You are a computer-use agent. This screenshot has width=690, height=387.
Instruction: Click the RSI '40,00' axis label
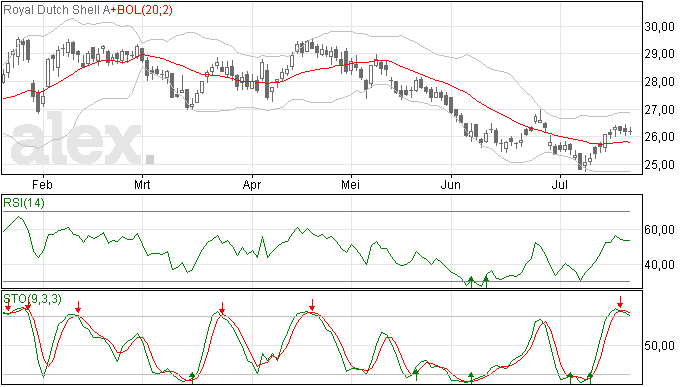pos(660,265)
